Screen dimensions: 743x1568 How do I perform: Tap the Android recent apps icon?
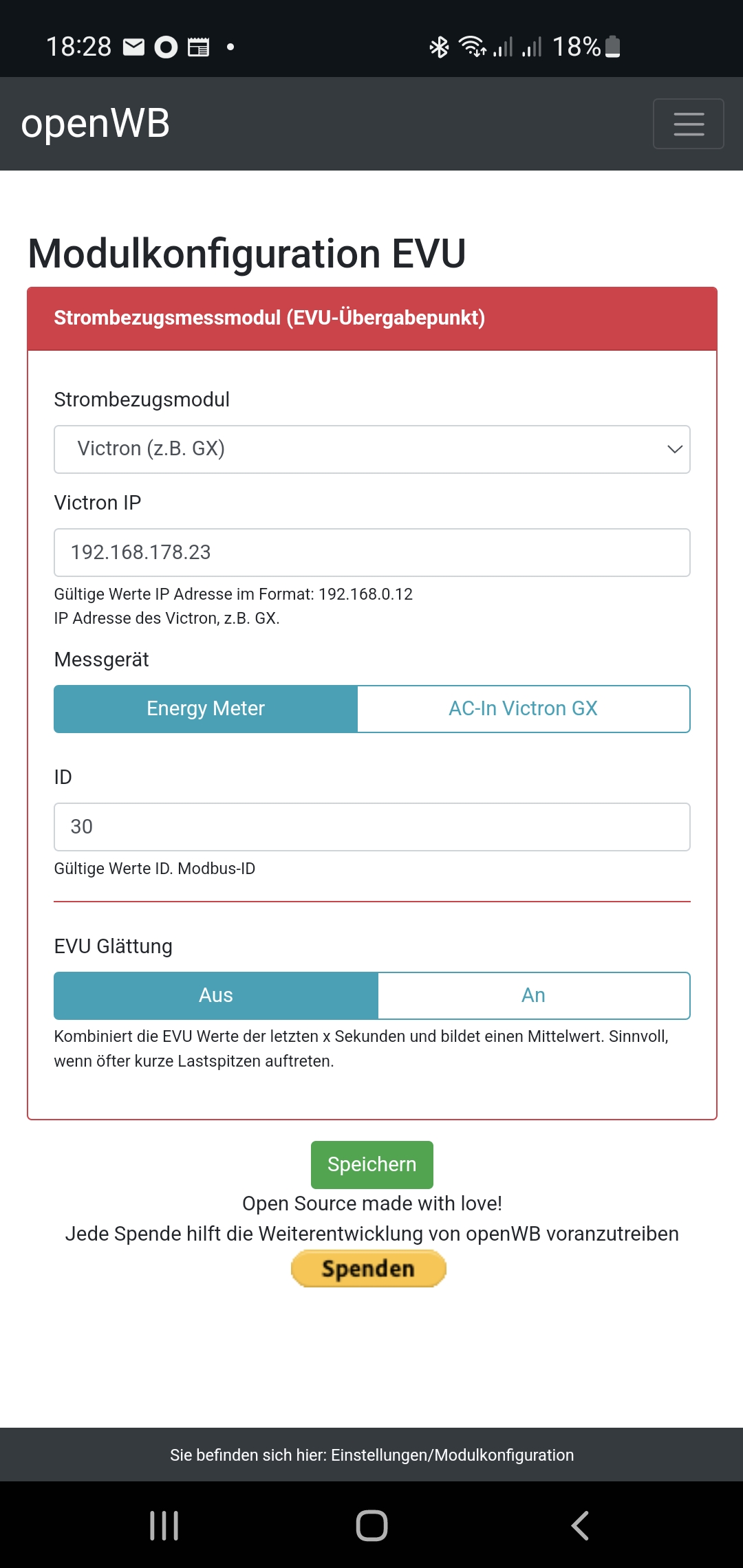pos(164,1525)
